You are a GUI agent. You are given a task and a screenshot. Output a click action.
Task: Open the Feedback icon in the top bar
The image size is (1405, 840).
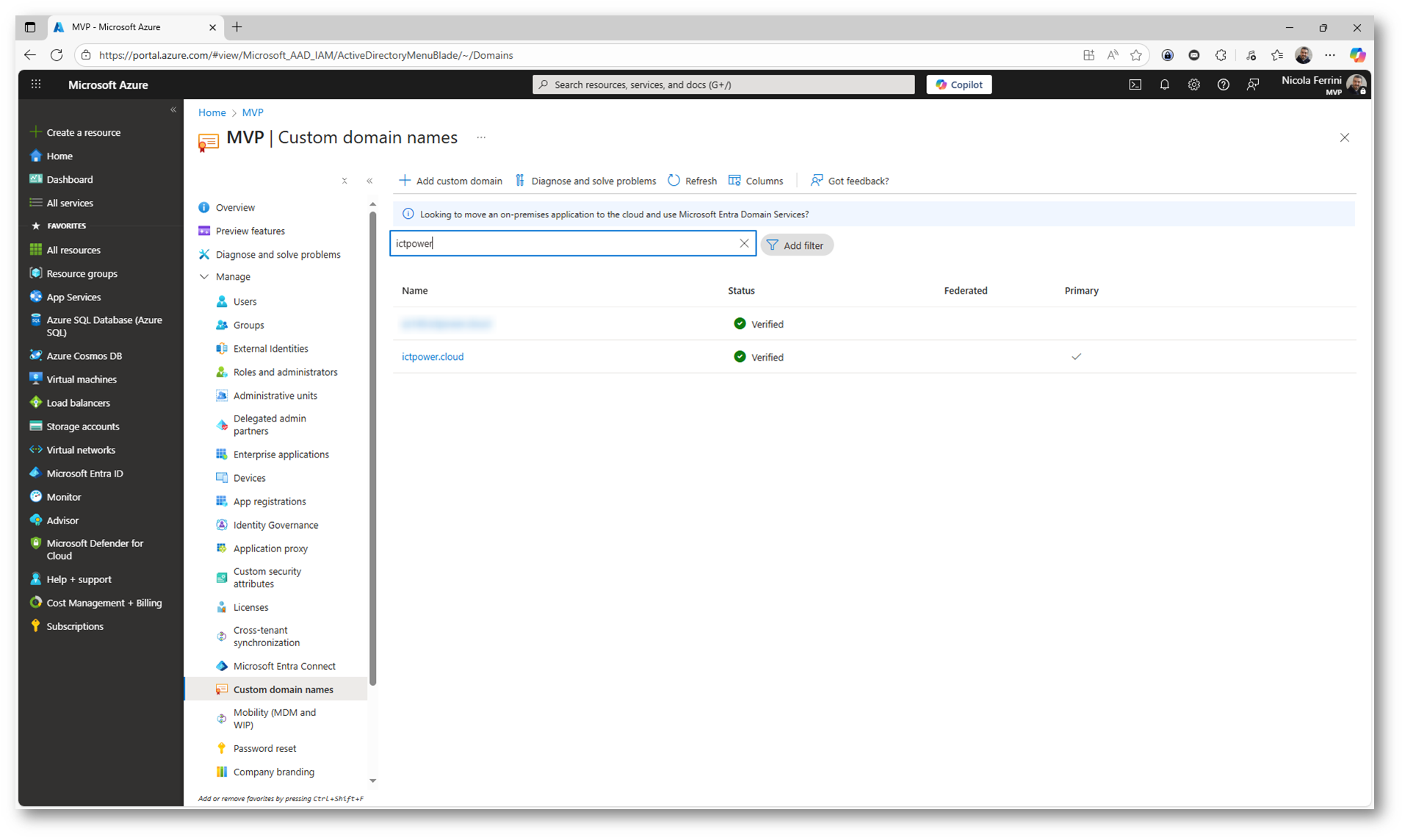point(1252,84)
